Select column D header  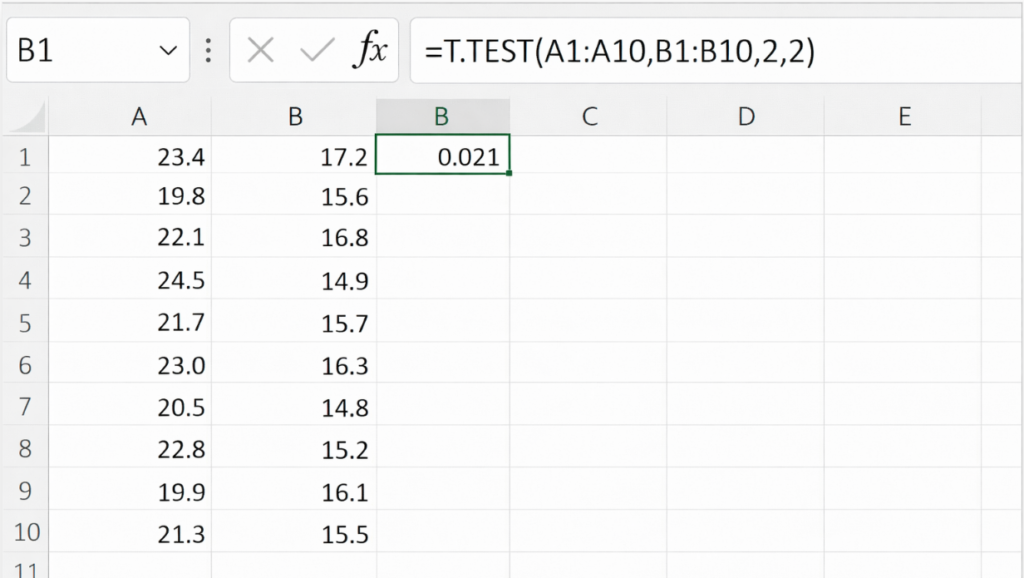(x=746, y=117)
